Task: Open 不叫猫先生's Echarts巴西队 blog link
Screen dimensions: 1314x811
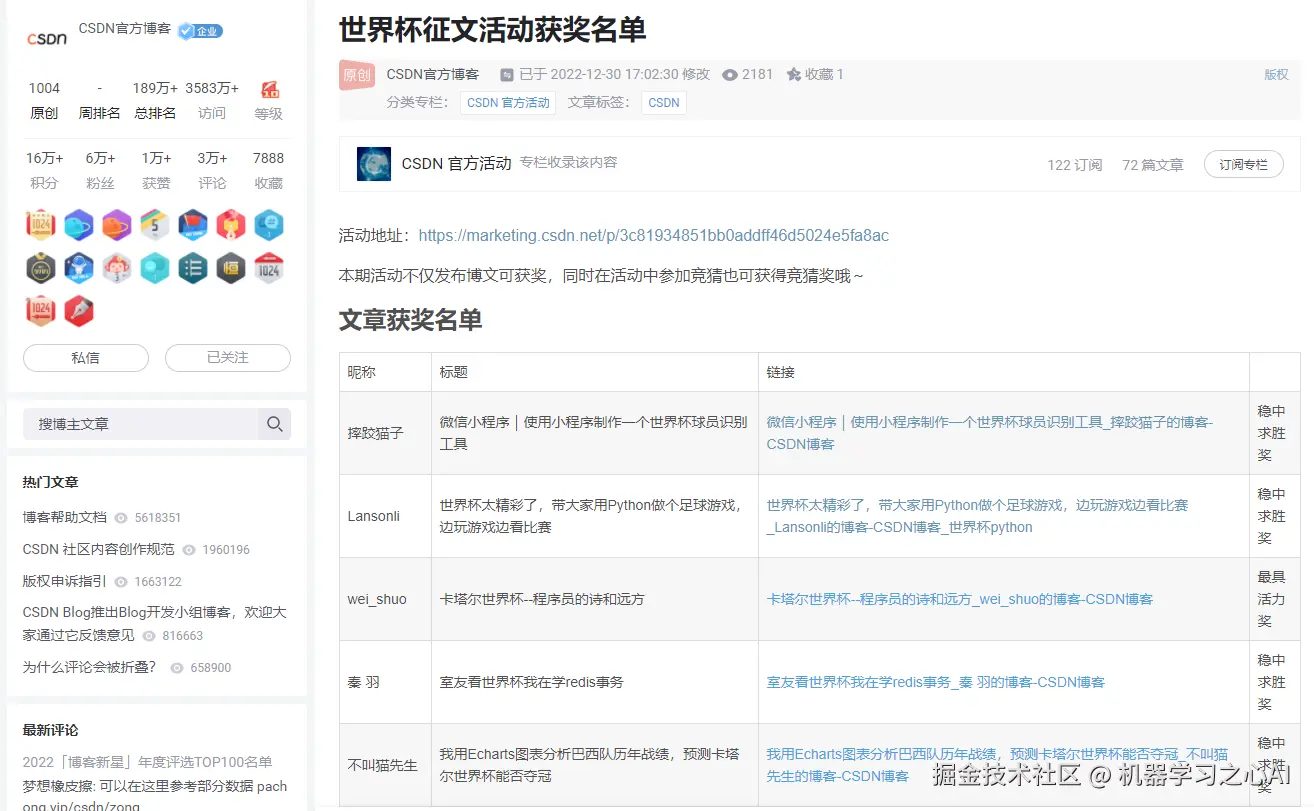Action: pos(998,765)
